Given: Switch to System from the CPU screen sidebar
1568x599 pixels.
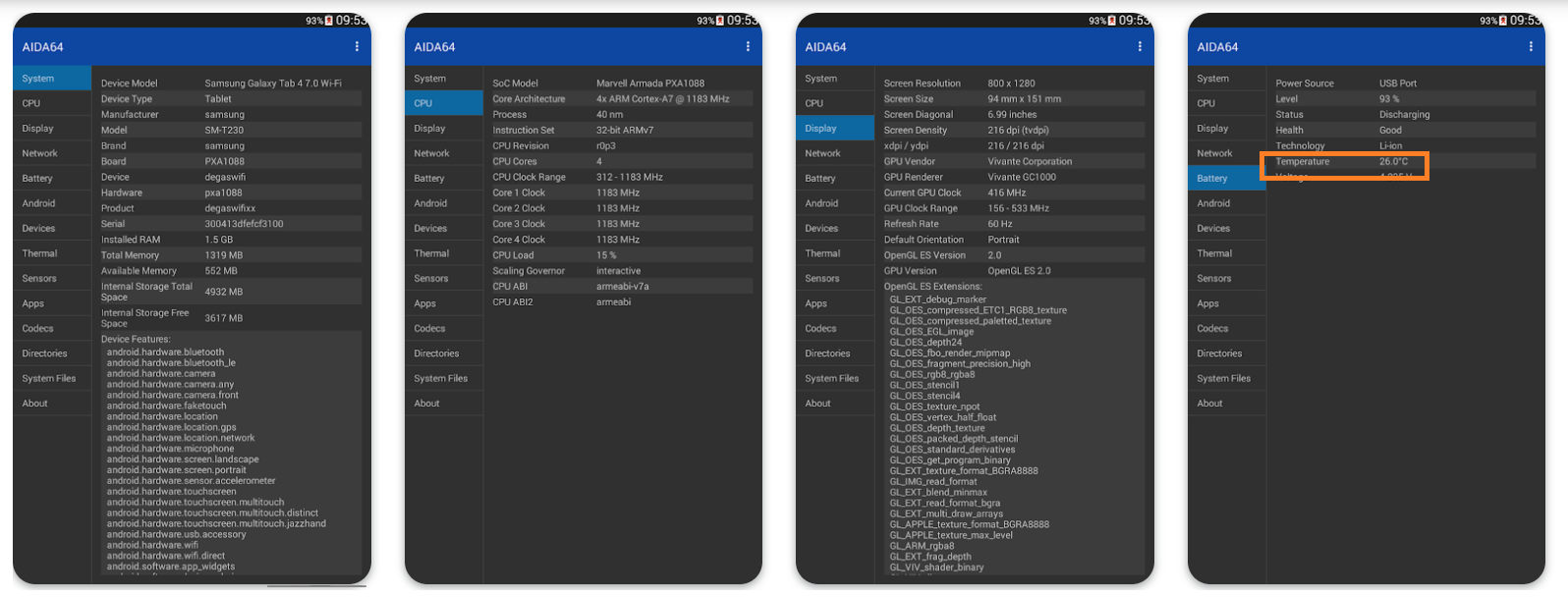Looking at the screenshot, I should [444, 79].
